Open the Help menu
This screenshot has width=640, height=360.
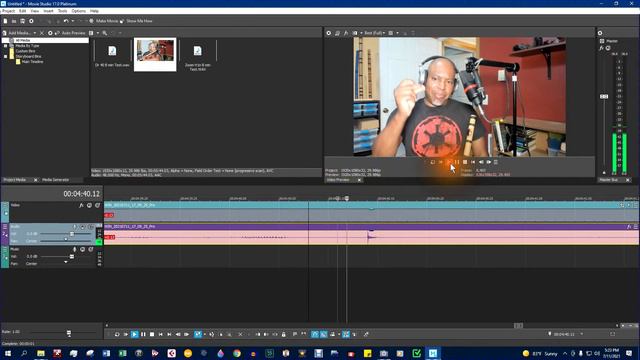[94, 11]
